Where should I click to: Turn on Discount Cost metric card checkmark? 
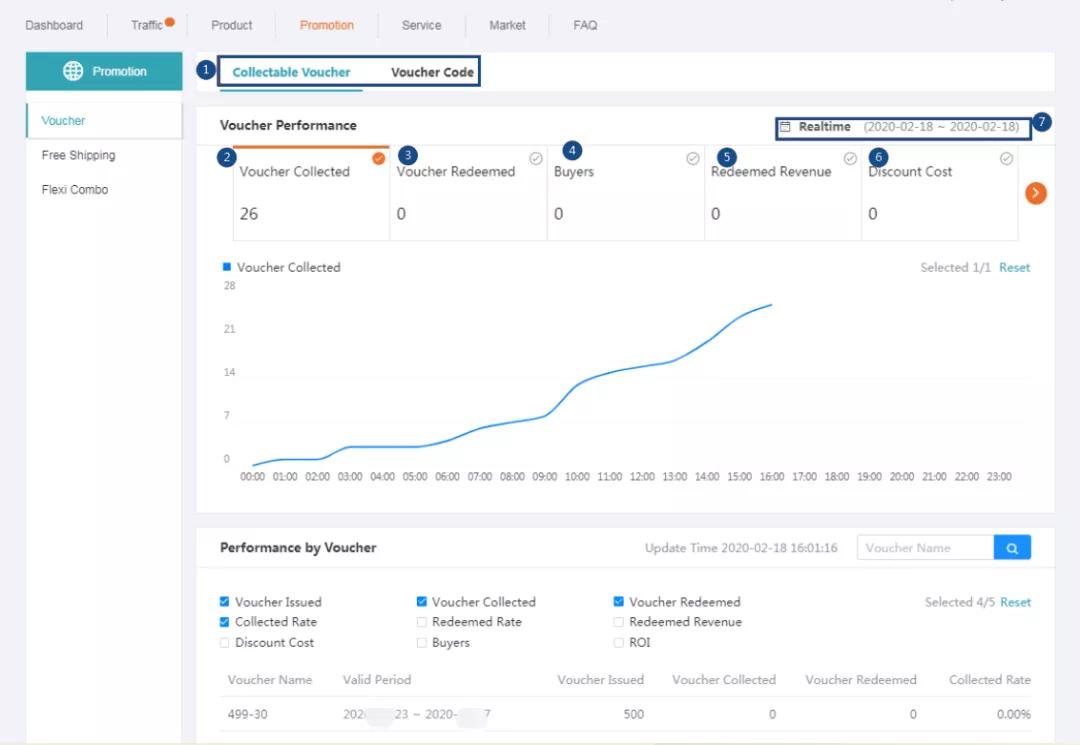point(1006,158)
